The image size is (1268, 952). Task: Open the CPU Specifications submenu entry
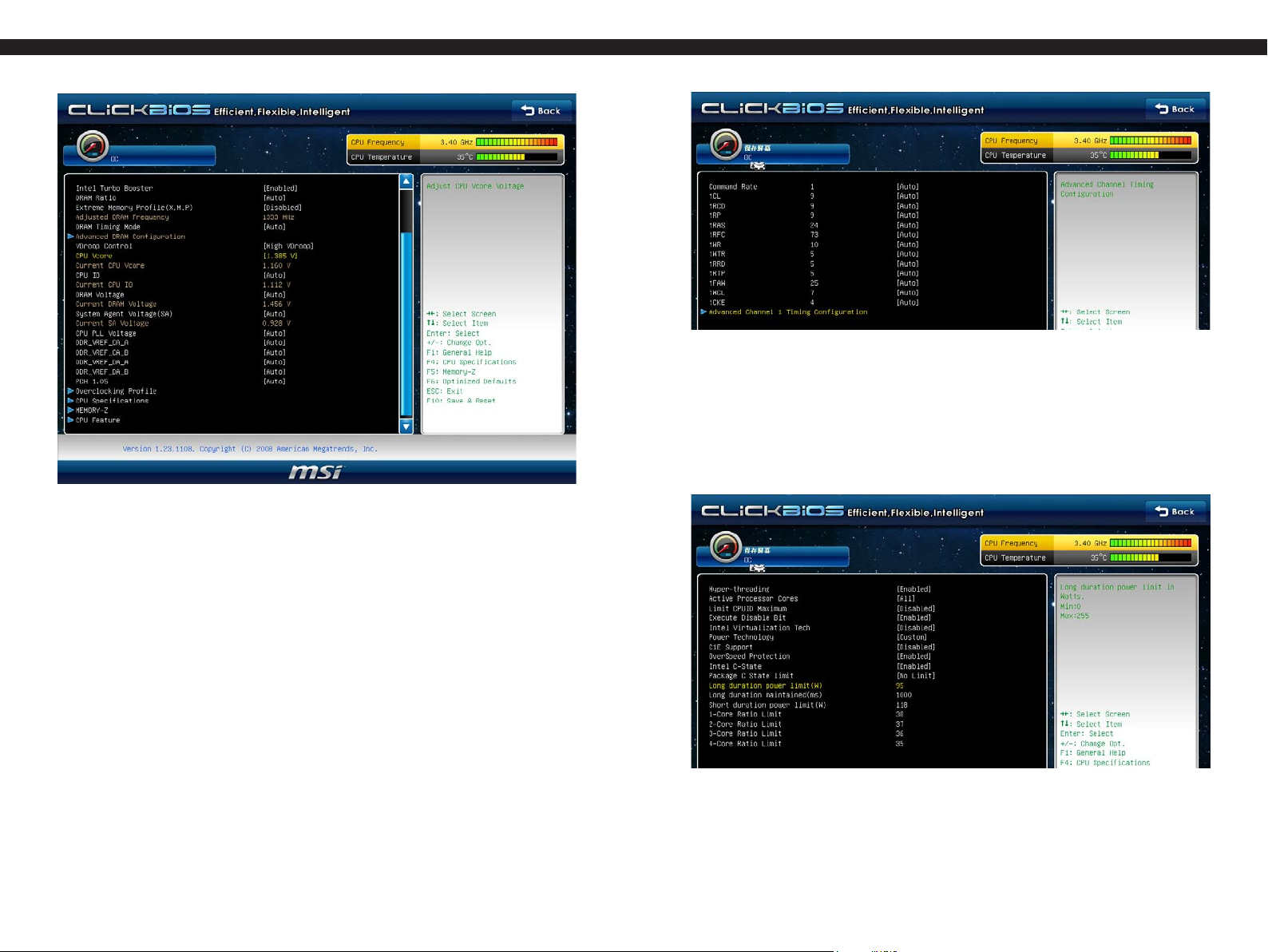112,401
